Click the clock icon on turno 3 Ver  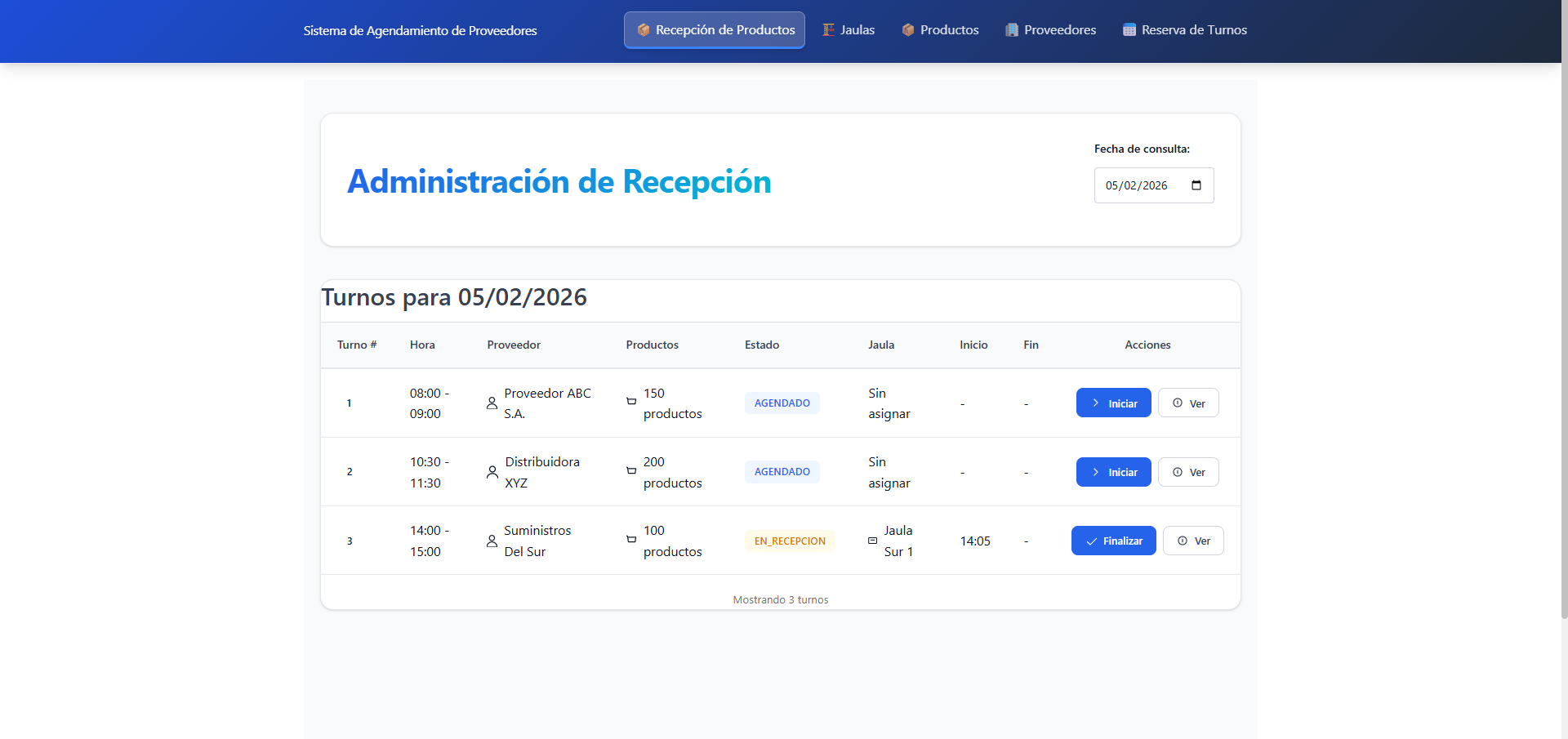click(1182, 541)
